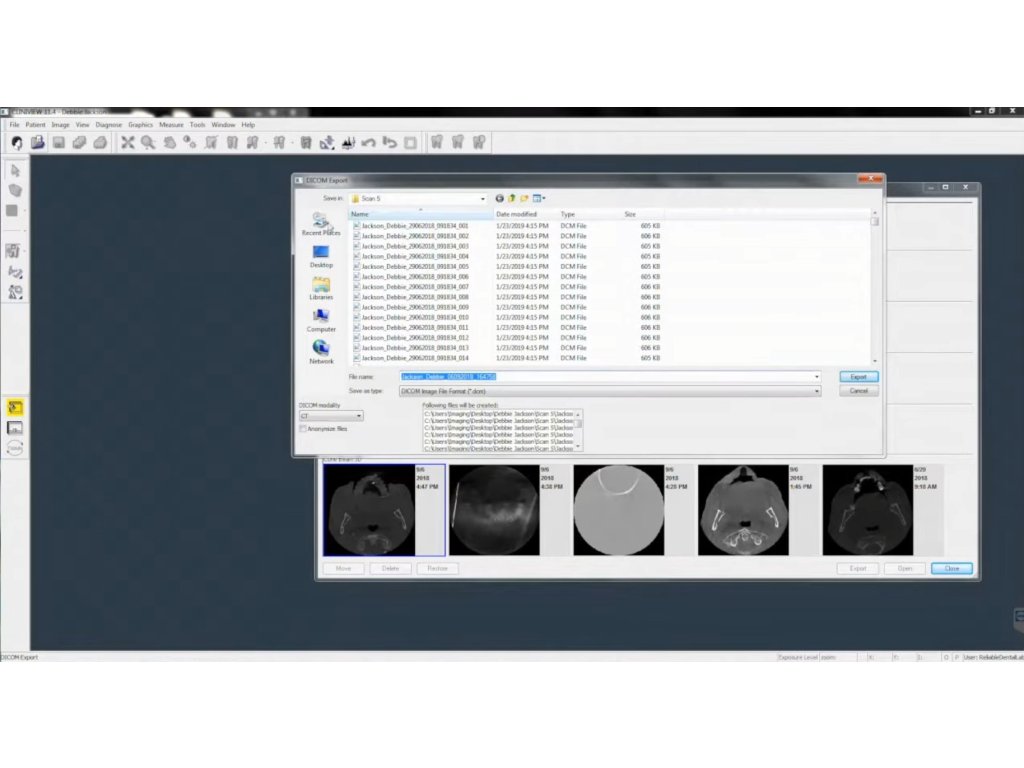Click the circular arrows icon in left sidebar
The height and width of the screenshot is (768, 1024).
(x=15, y=448)
